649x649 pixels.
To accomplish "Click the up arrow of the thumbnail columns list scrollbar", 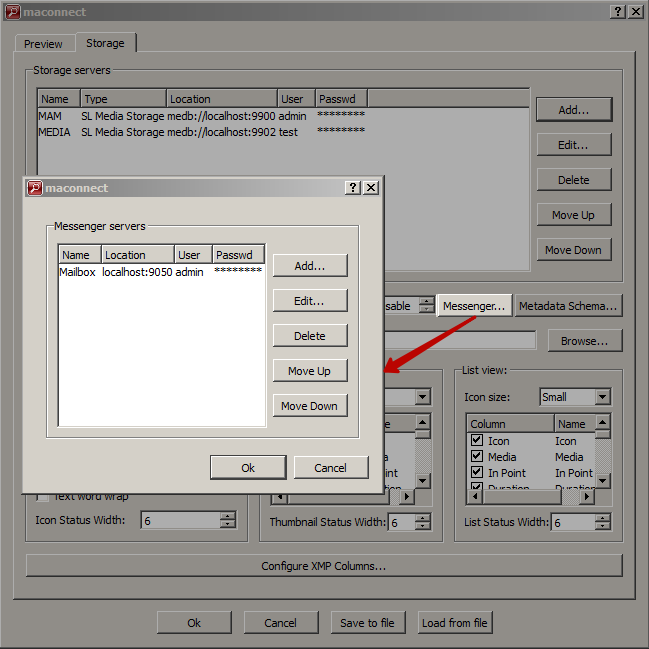I will point(423,422).
